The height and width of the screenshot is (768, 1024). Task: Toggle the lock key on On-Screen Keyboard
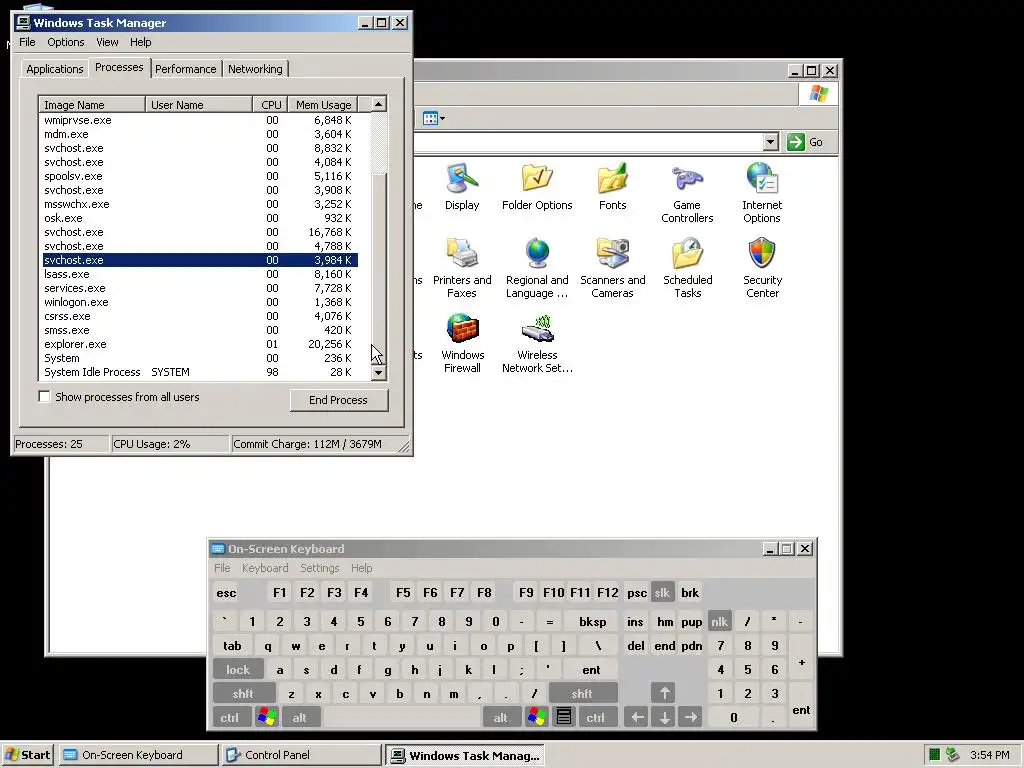point(238,669)
